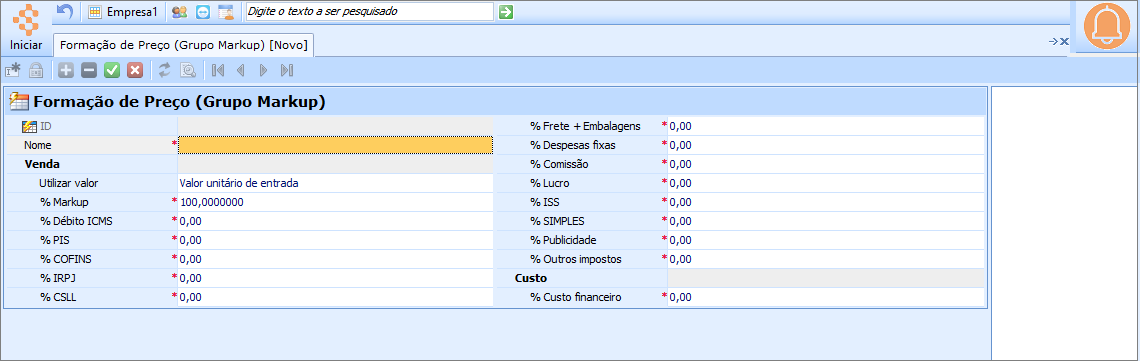This screenshot has width=1140, height=361.
Task: Cancel editing with red X icon
Action: coord(135,70)
